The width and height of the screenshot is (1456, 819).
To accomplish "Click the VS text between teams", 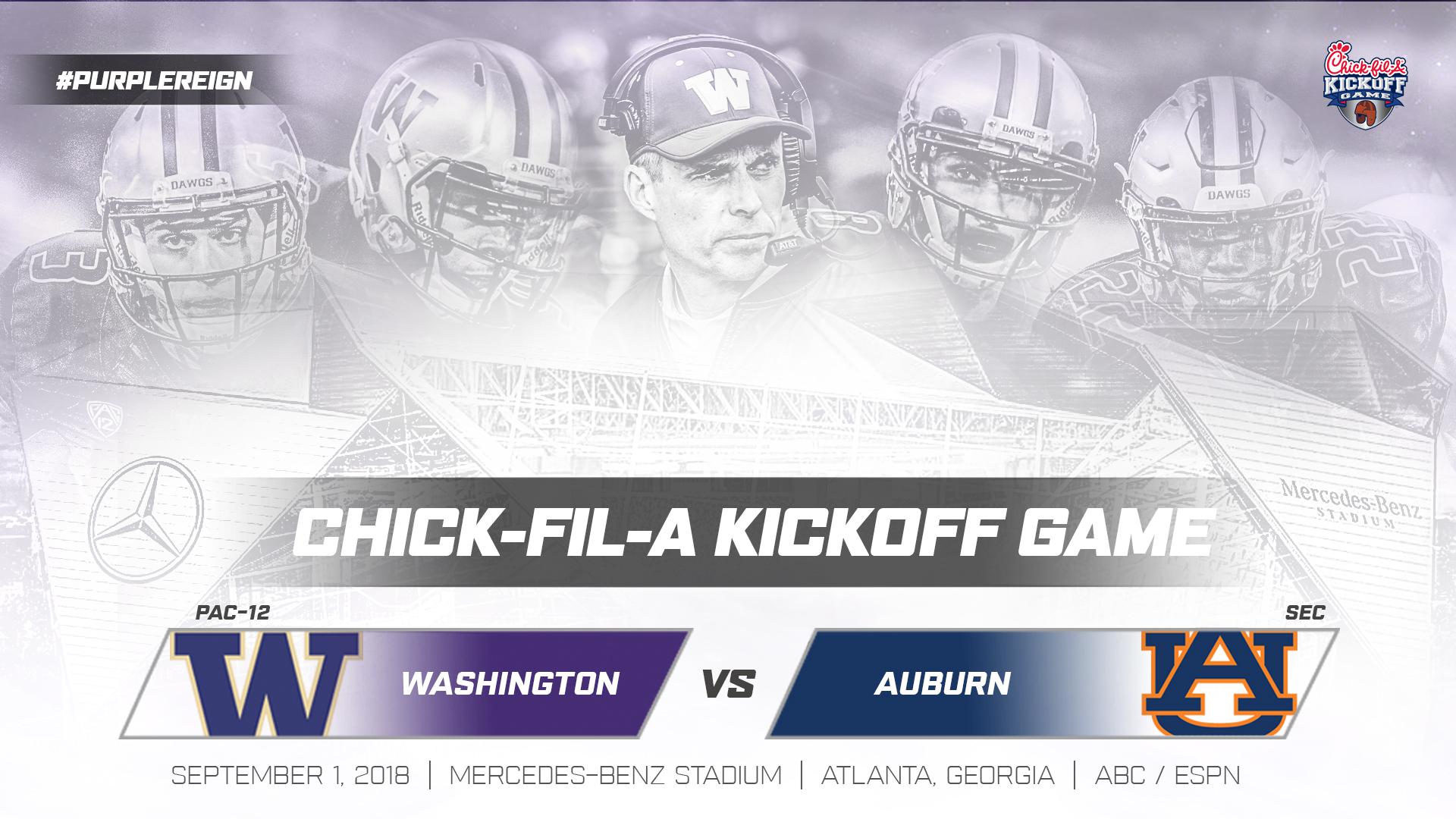I will point(728,684).
